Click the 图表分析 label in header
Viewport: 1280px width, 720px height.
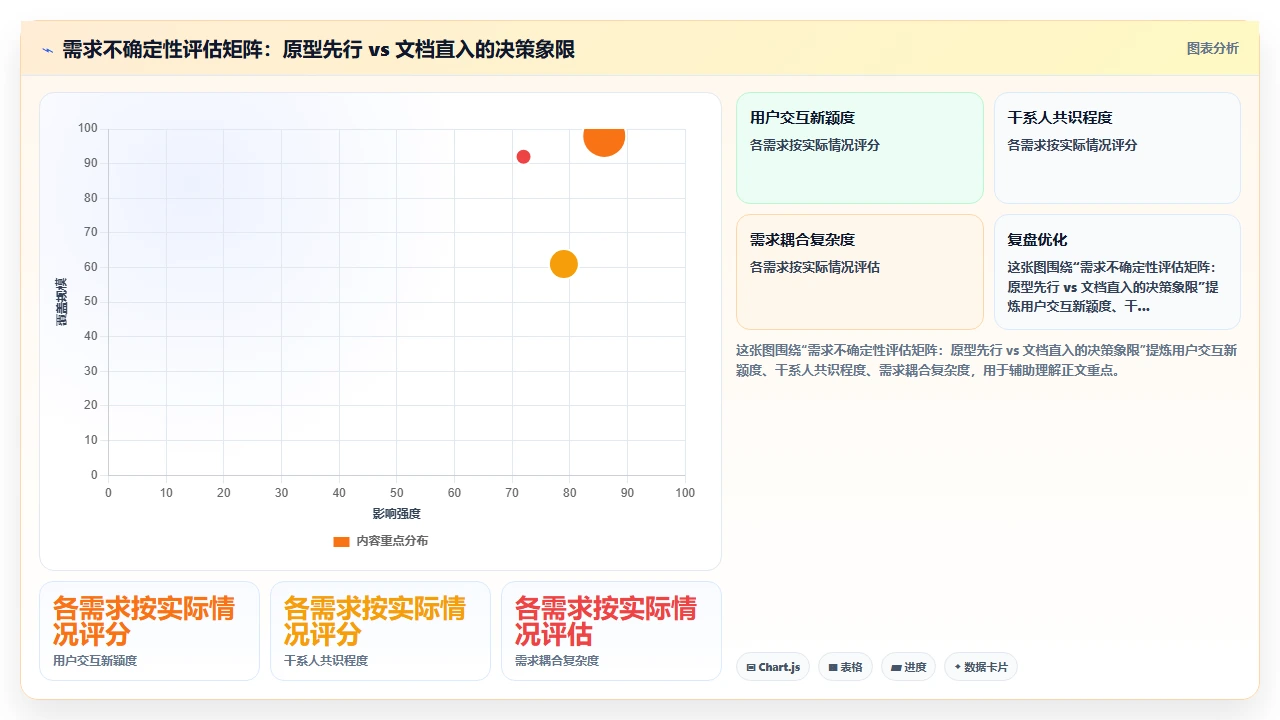pos(1212,49)
